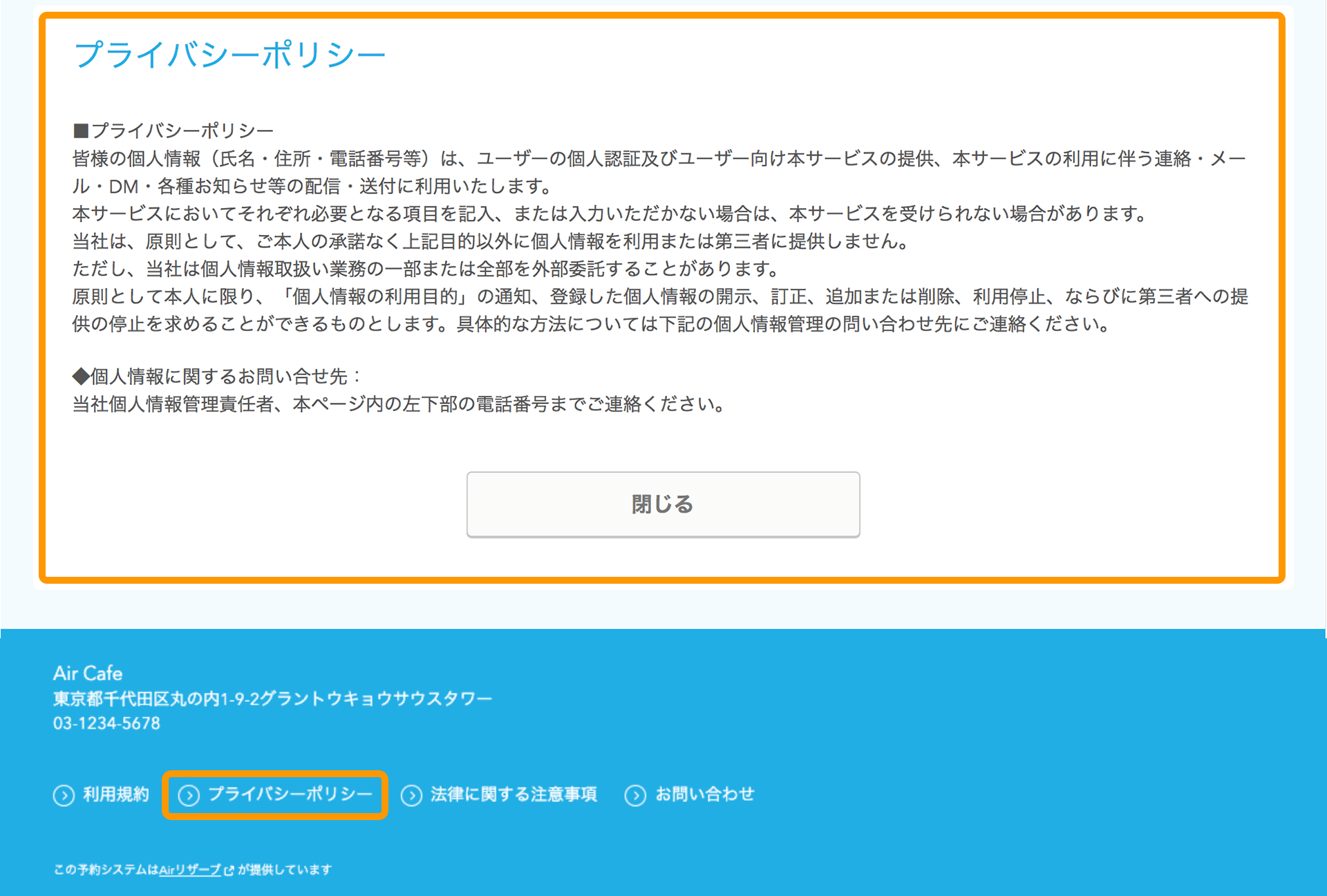Click the プライバシーポリシー page heading
This screenshot has height=896, width=1327.
tap(229, 55)
